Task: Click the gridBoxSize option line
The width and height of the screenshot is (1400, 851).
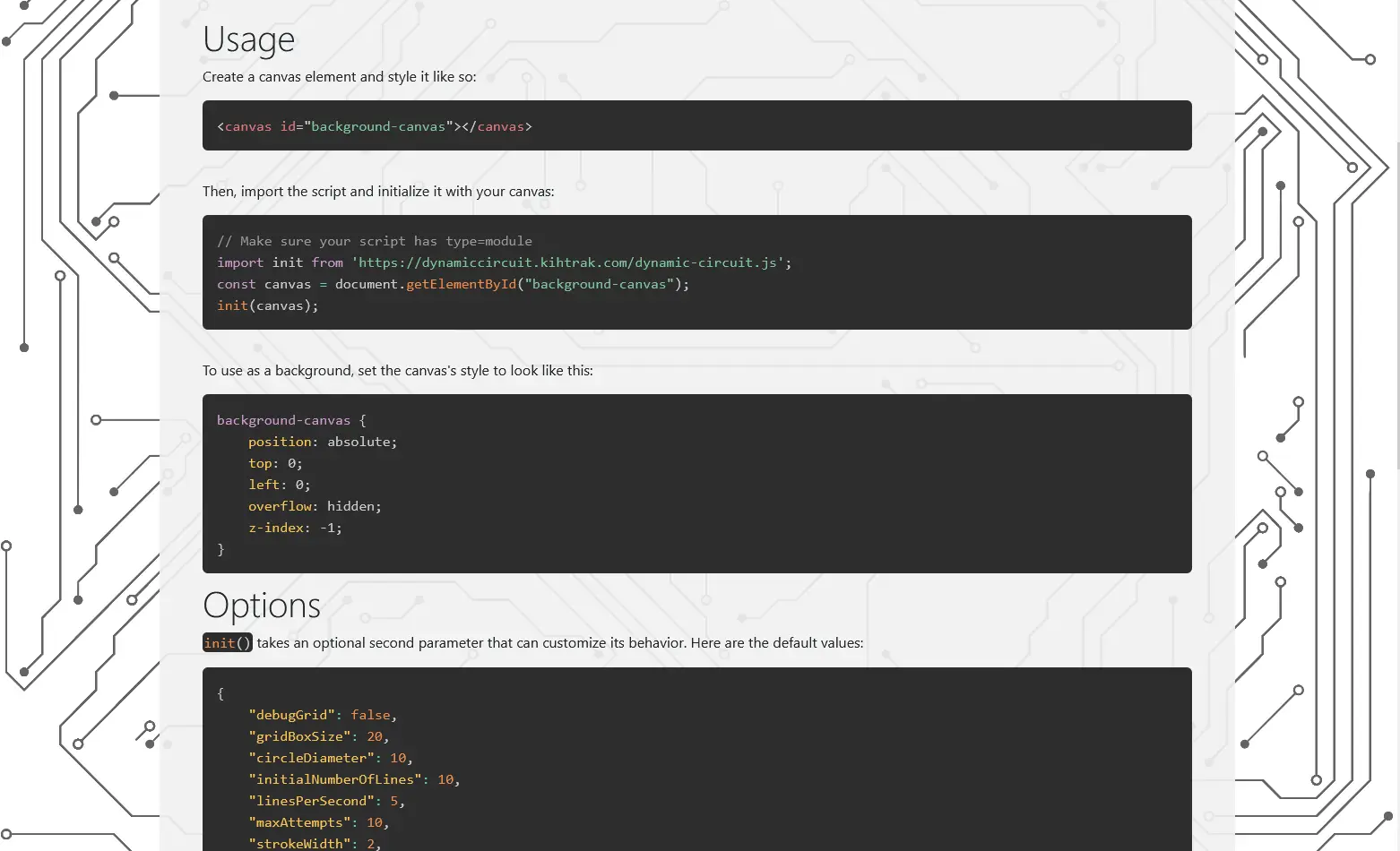Action: click(317, 735)
